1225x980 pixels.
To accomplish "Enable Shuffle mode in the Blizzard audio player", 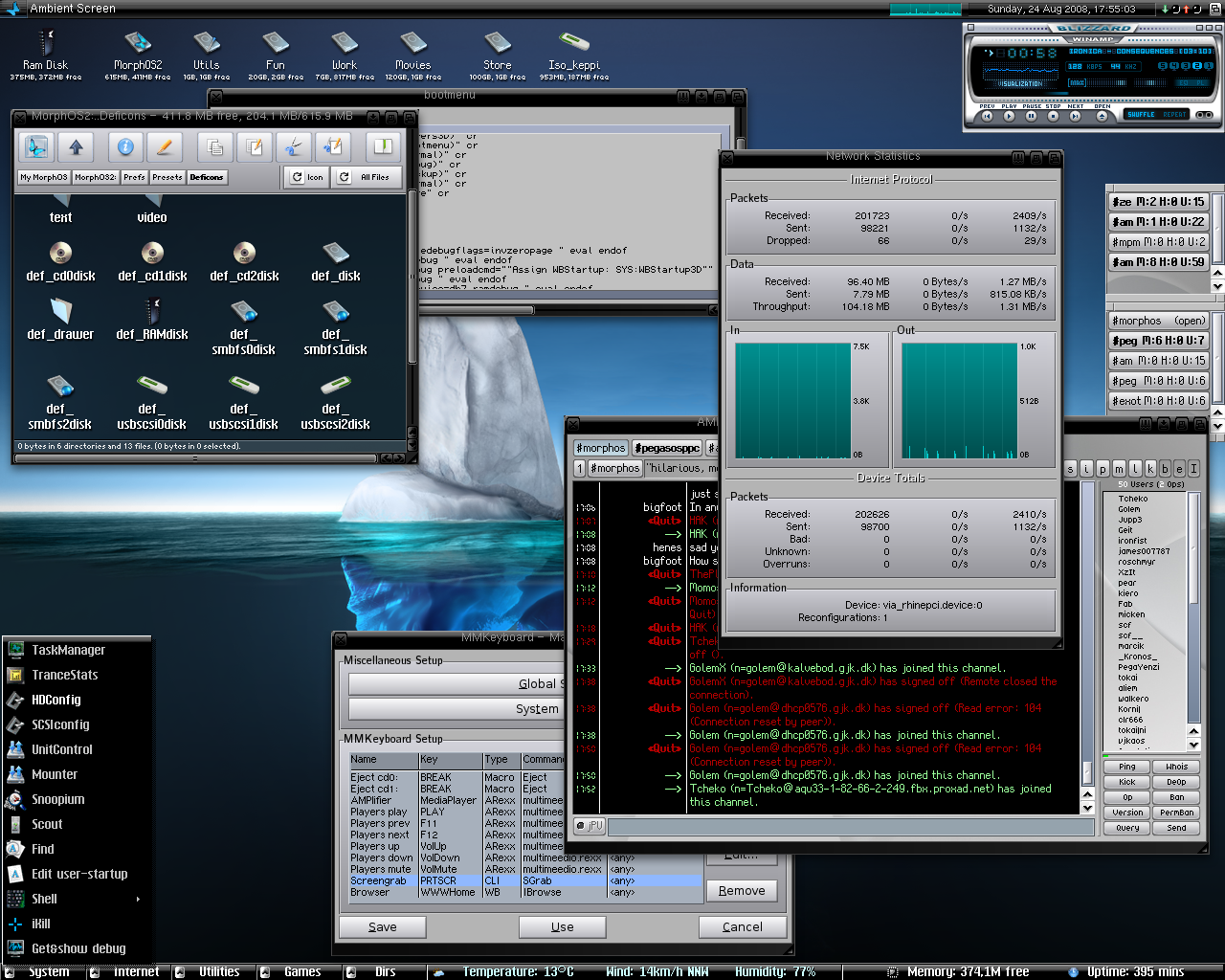I will (1140, 115).
